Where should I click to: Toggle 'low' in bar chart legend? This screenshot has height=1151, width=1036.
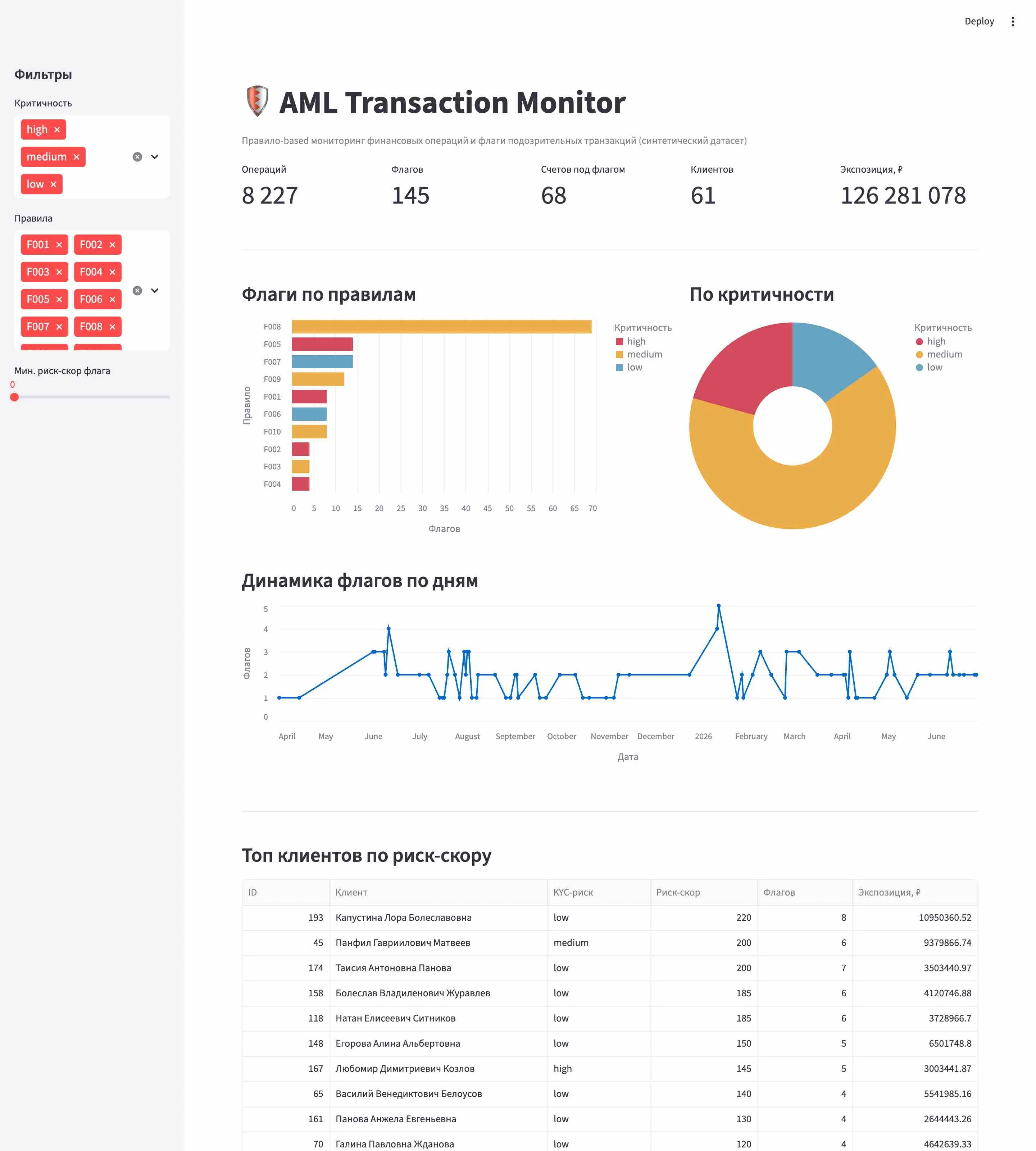point(629,368)
